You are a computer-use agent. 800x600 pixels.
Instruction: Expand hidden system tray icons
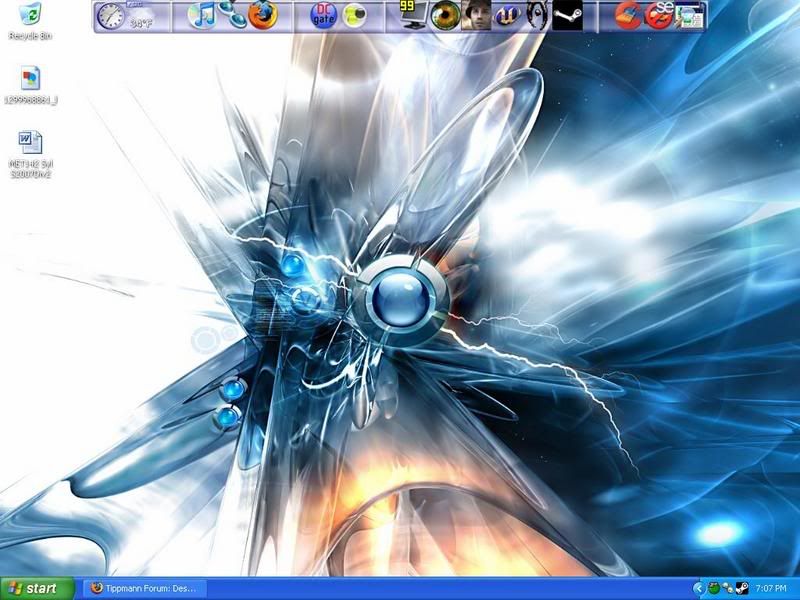click(698, 588)
